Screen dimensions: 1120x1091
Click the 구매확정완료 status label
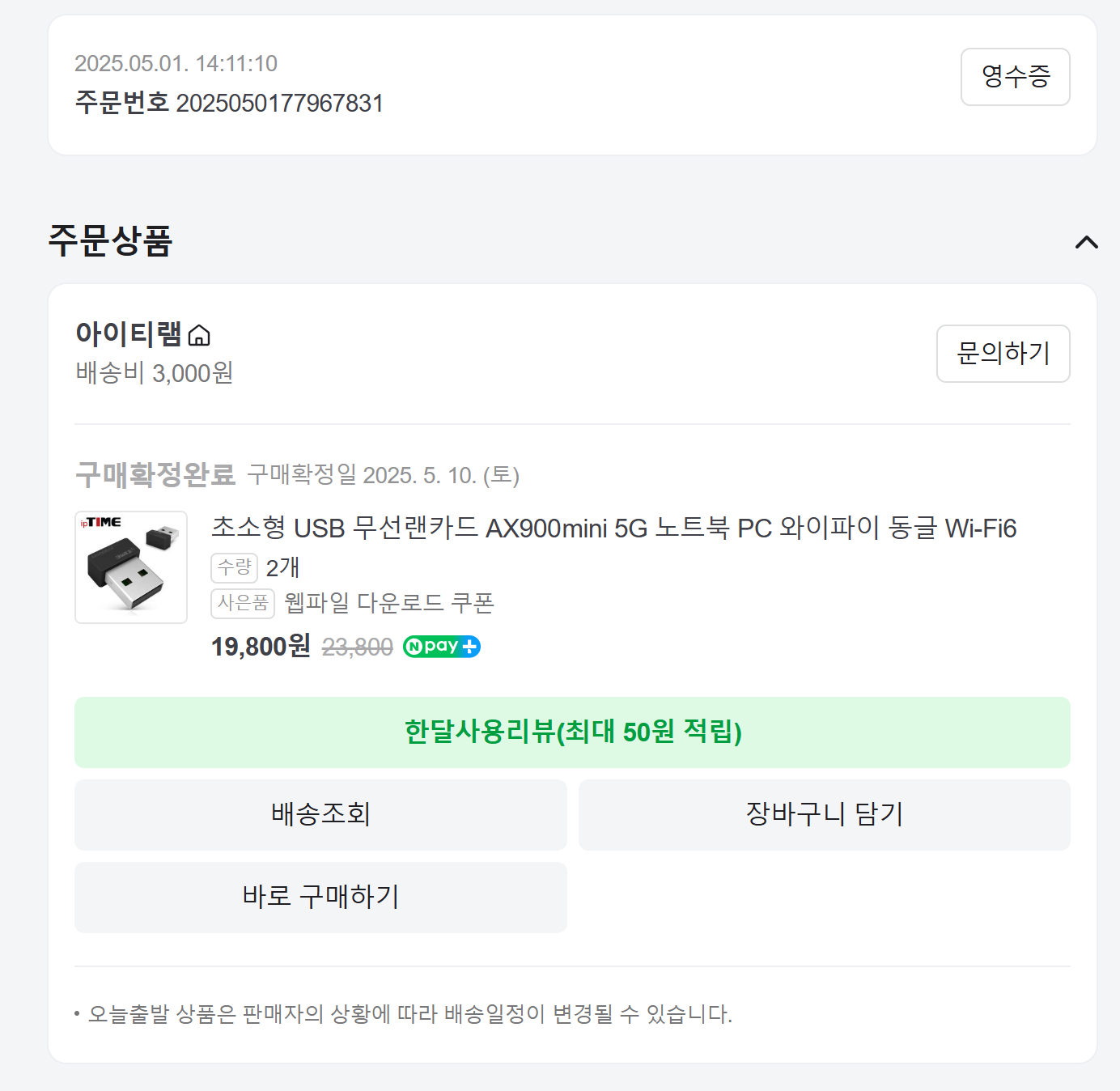click(x=155, y=475)
